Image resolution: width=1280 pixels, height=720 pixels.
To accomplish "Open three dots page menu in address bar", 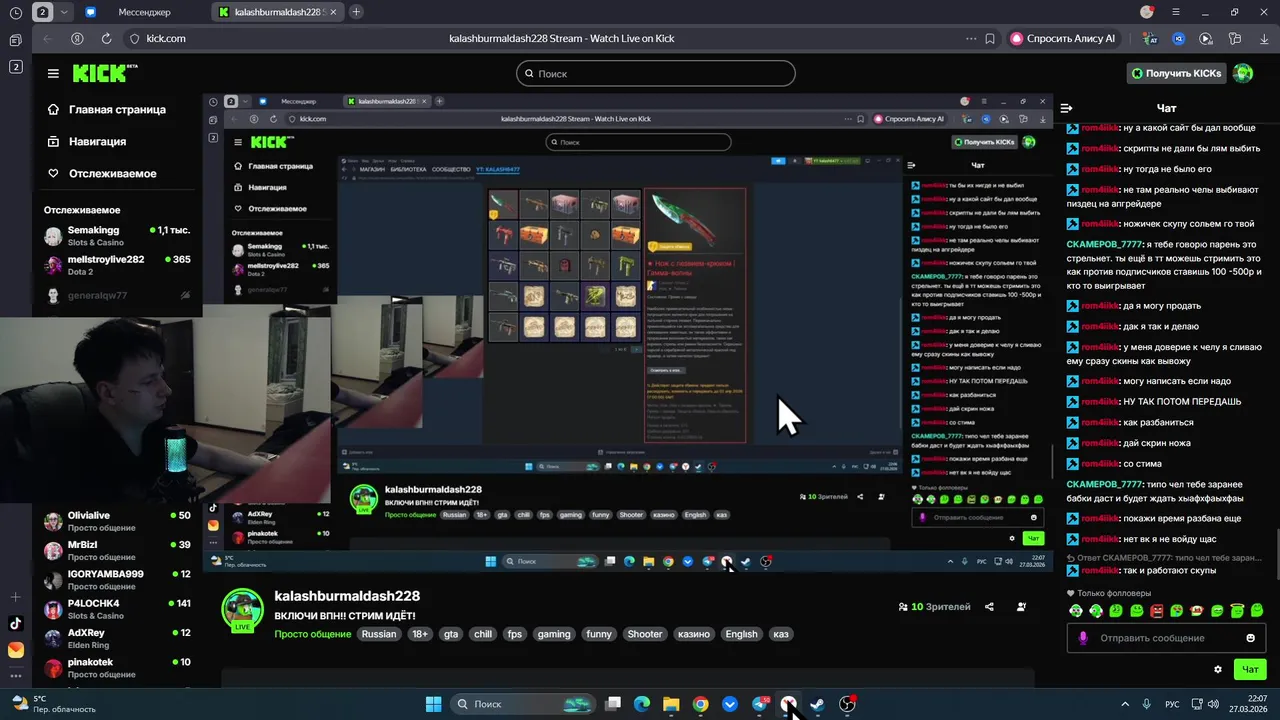I will pos(971,38).
